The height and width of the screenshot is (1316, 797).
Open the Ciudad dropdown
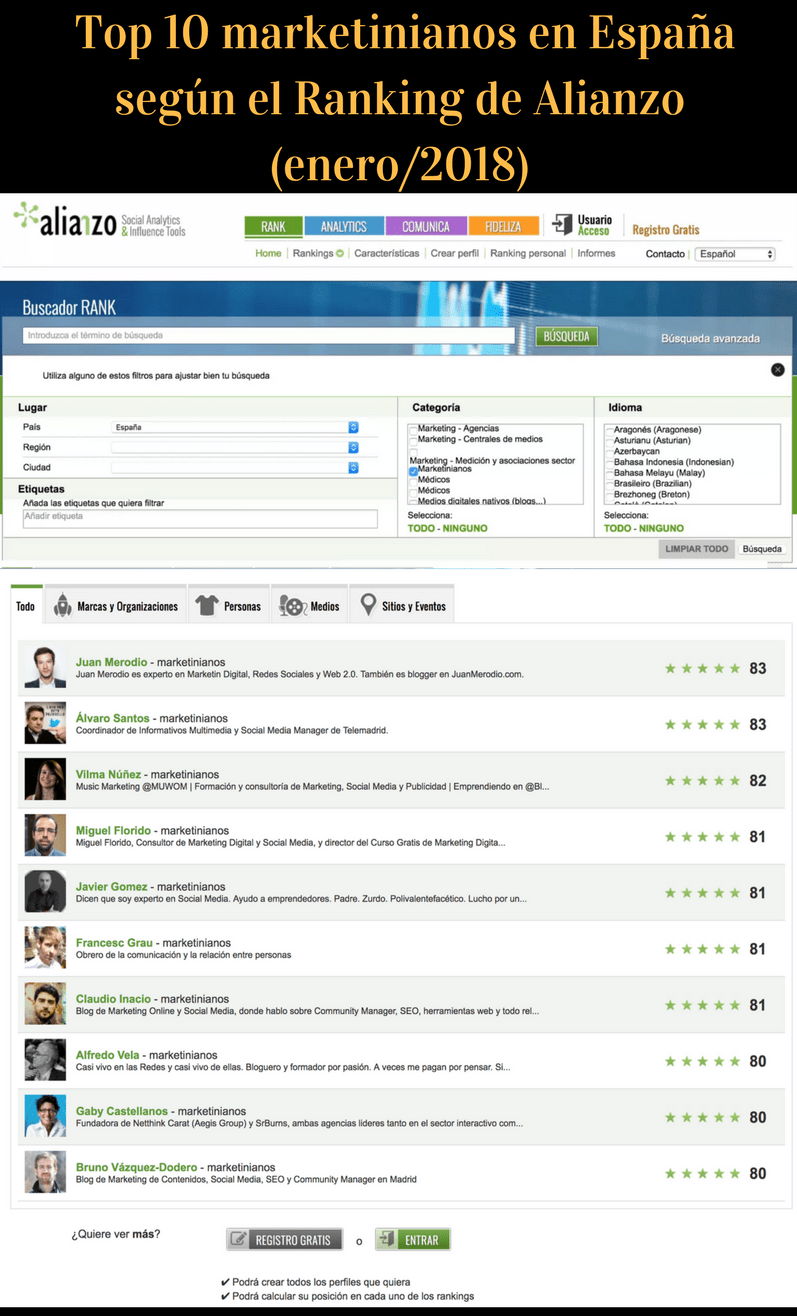(235, 467)
